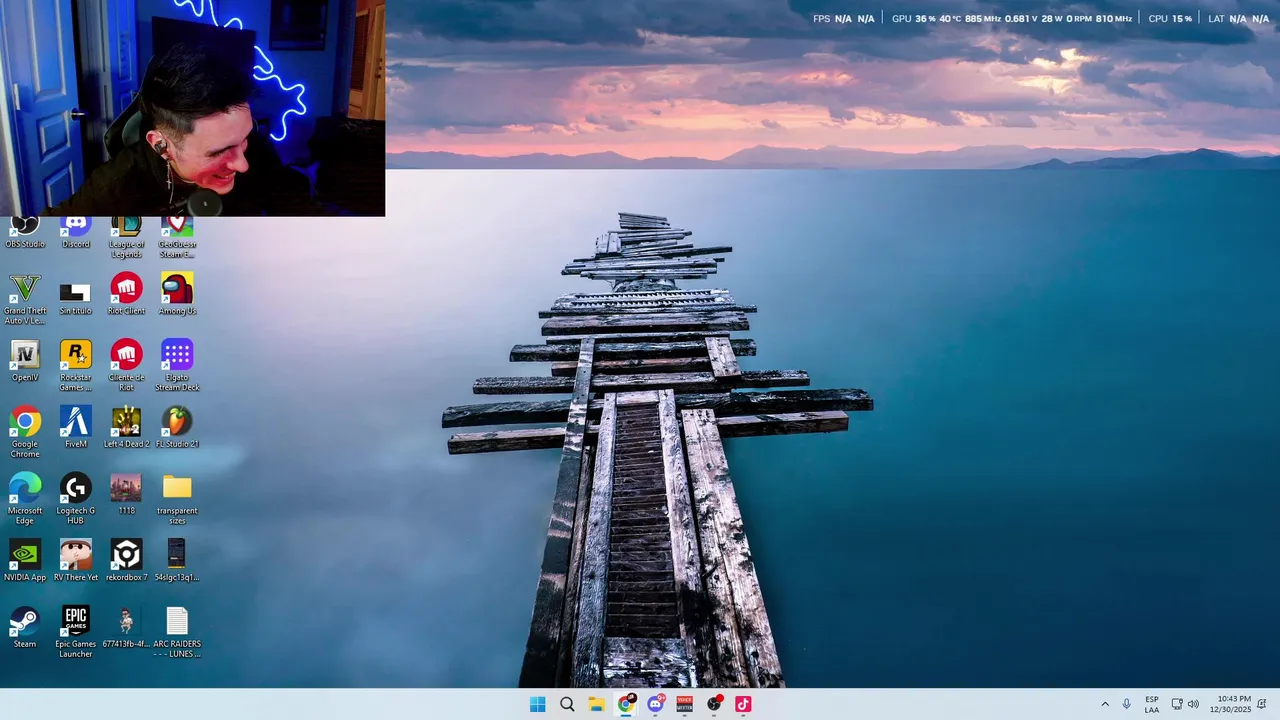Open the volume speaker tray icon
Viewport: 1280px width, 720px height.
point(1193,704)
